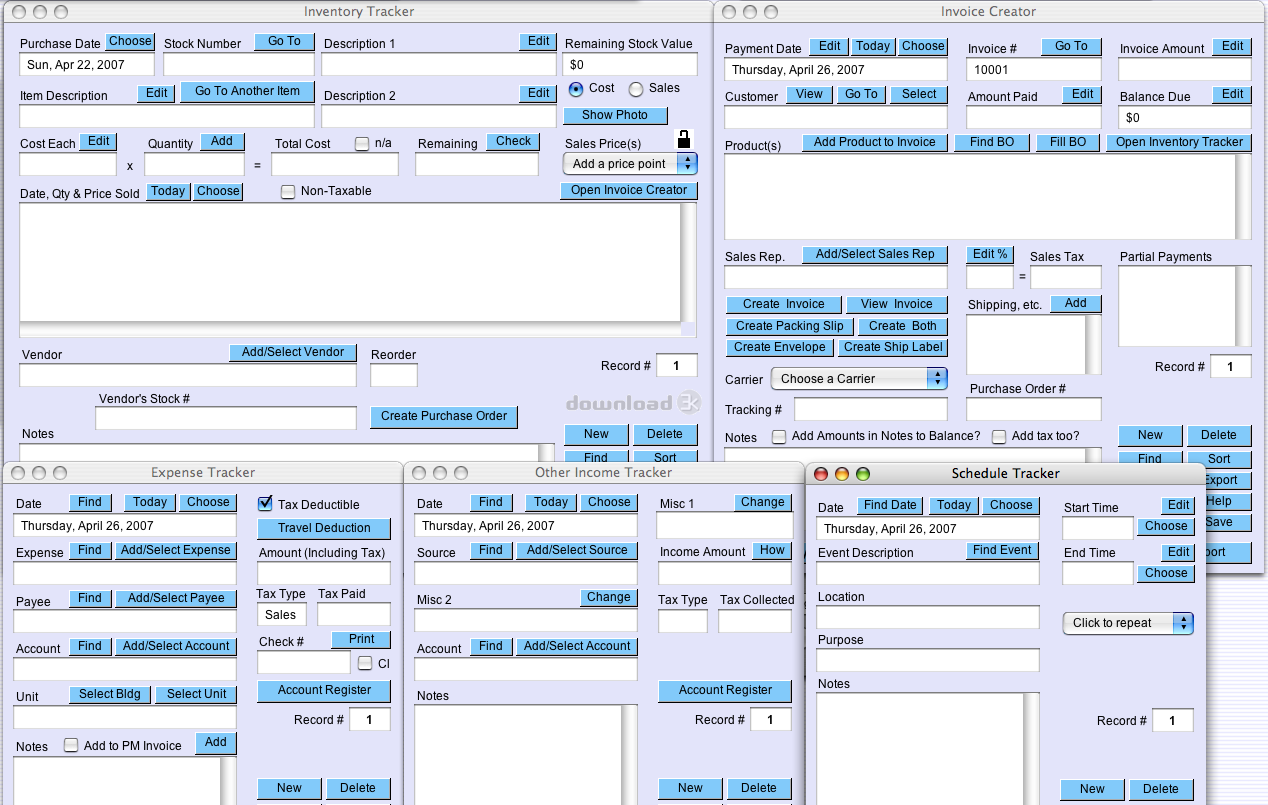This screenshot has width=1268, height=805.
Task: Click Add Product to Invoice
Action: tap(874, 142)
